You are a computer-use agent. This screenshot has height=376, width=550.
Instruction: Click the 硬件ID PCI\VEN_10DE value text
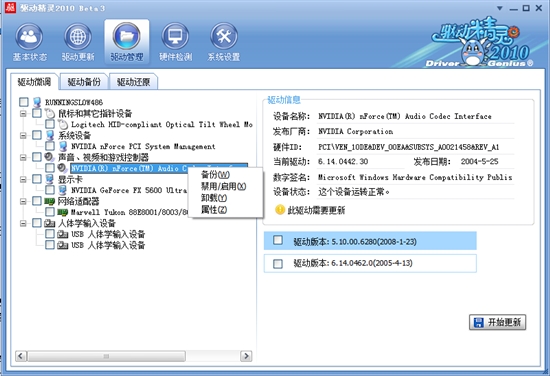[x=408, y=147]
